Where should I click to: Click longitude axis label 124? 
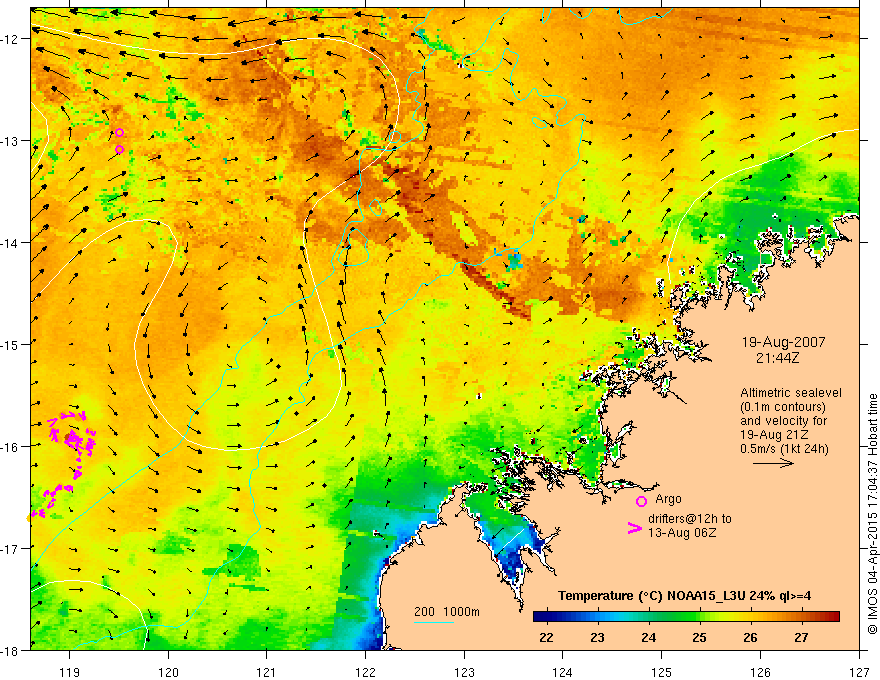pos(562,672)
